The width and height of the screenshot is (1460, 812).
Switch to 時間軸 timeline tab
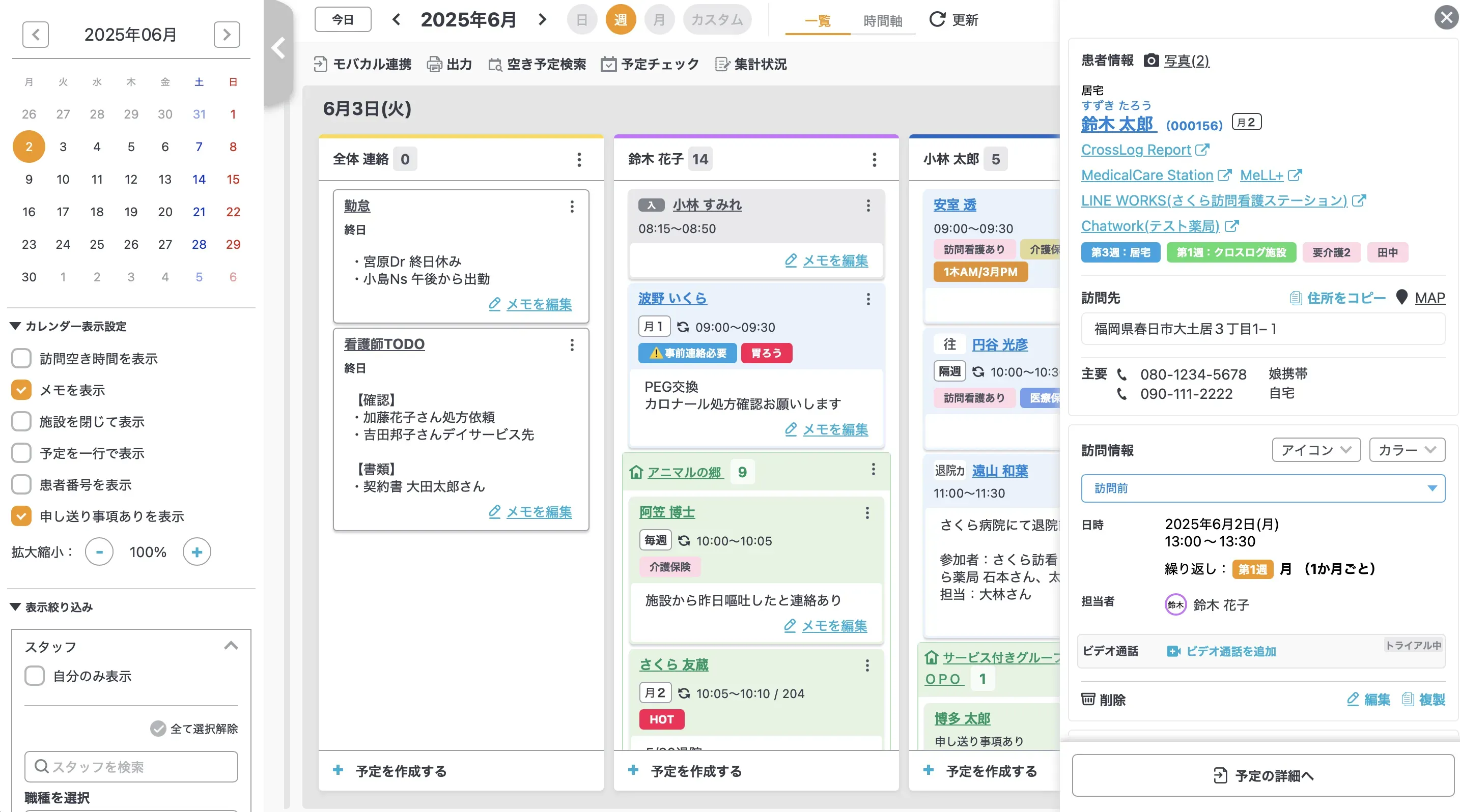pos(883,21)
